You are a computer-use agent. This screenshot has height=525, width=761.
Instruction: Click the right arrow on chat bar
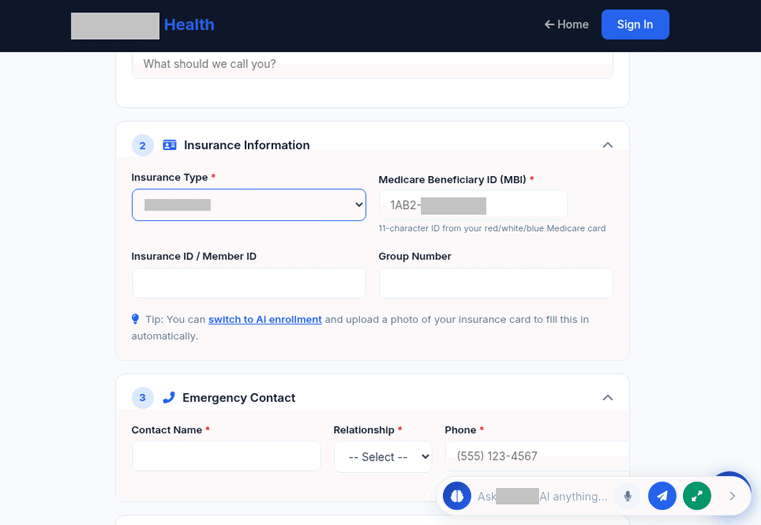coord(732,496)
